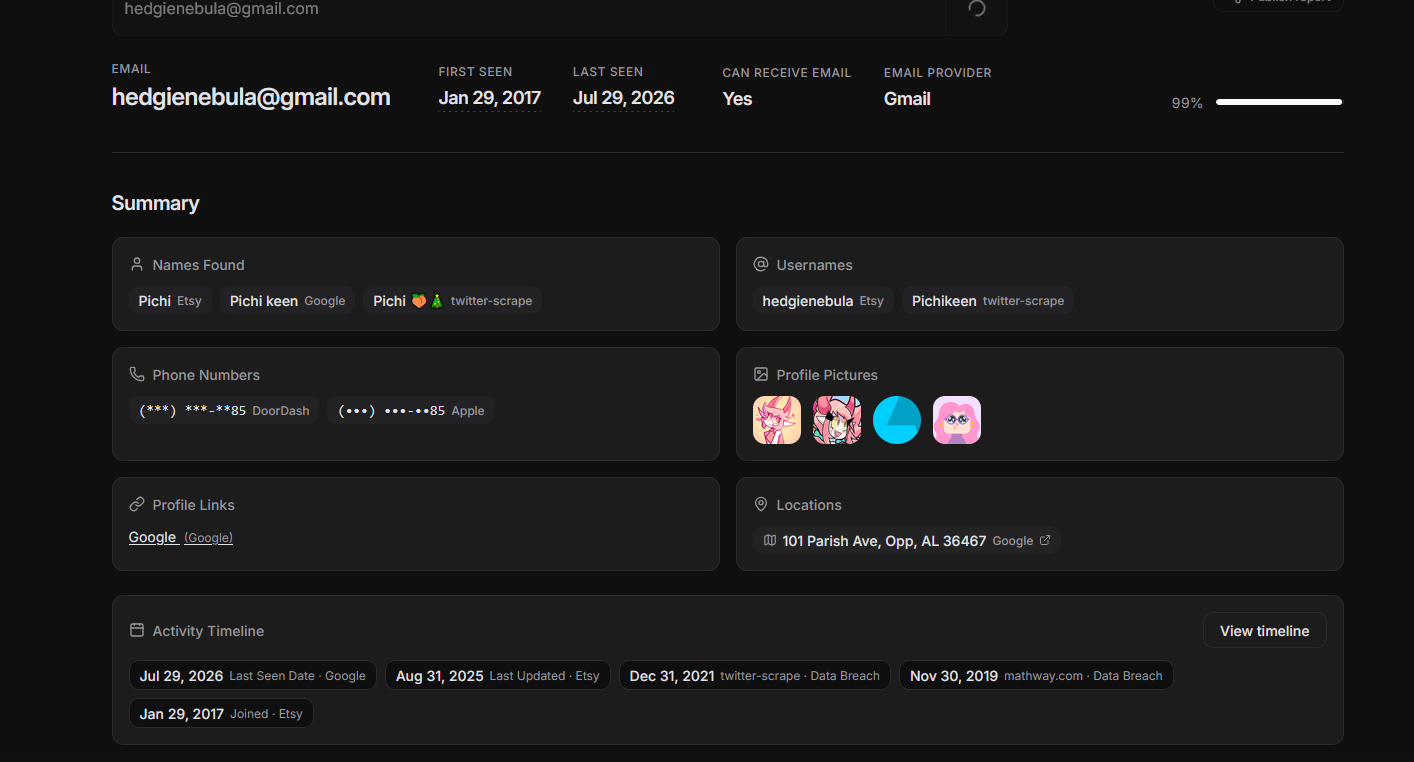Click the 99% confidence progress bar
Image resolution: width=1414 pixels, height=762 pixels.
[1279, 102]
